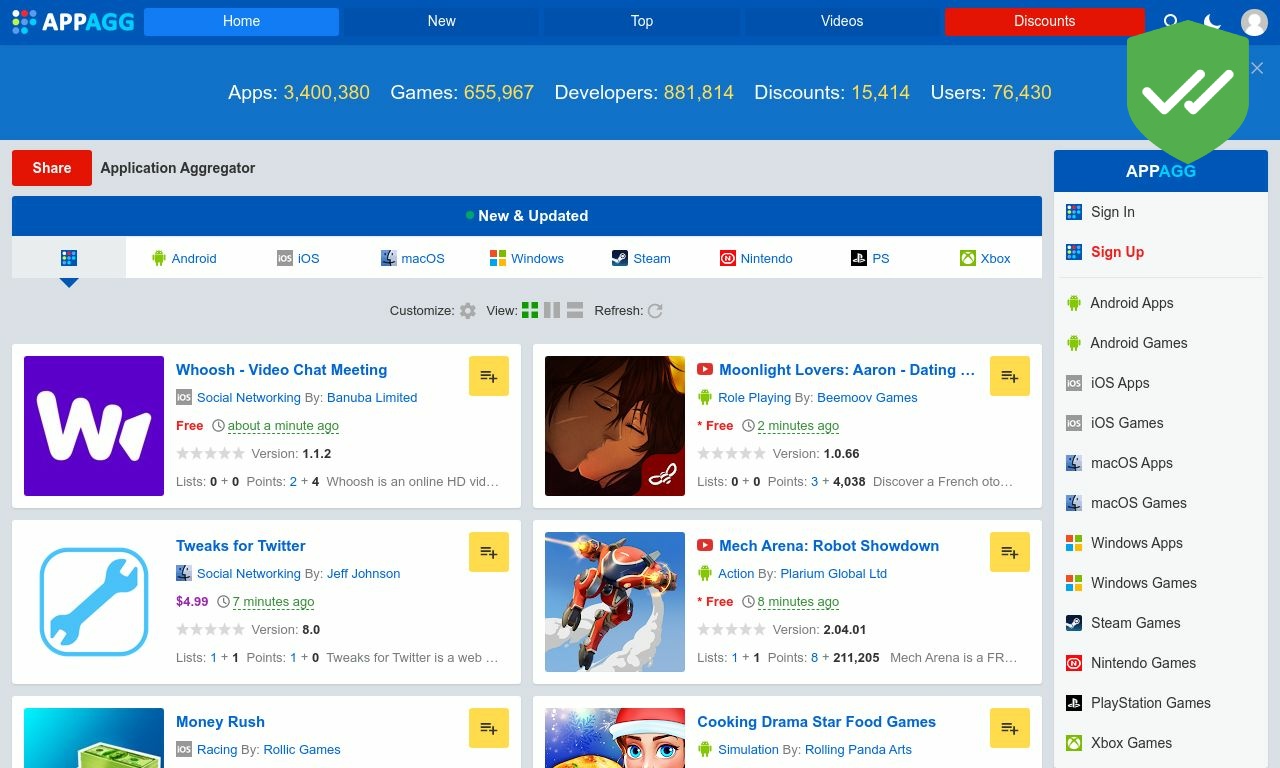Screen dimensions: 1280x768
Task: Open the Tweaks for Twitter thumbnail
Action: [94, 602]
